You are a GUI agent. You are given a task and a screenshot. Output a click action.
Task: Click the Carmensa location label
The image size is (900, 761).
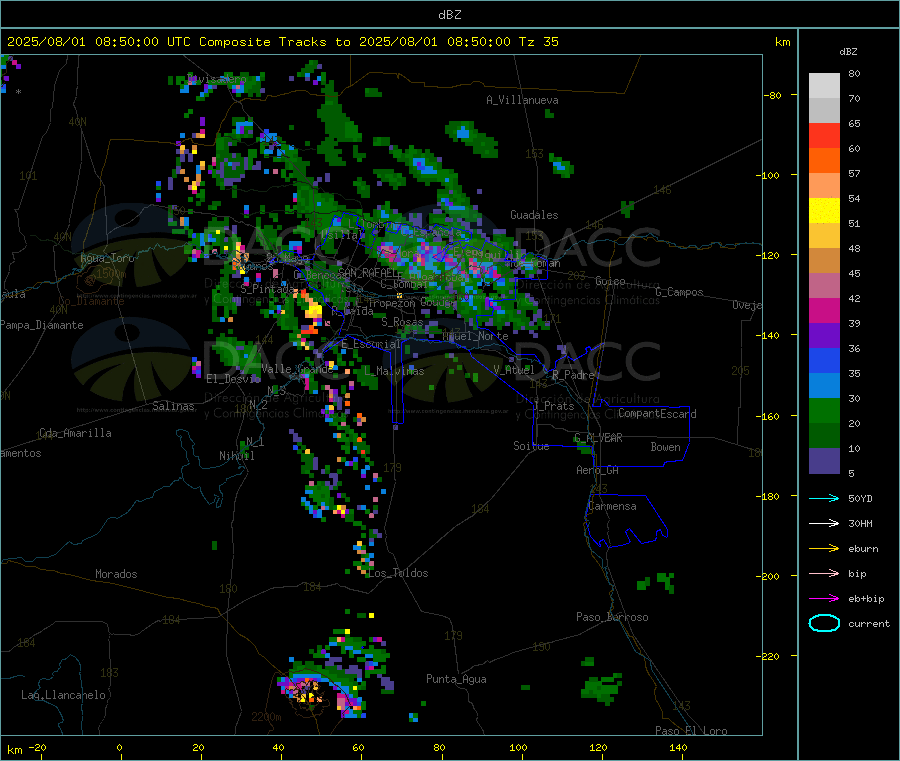pyautogui.click(x=612, y=506)
